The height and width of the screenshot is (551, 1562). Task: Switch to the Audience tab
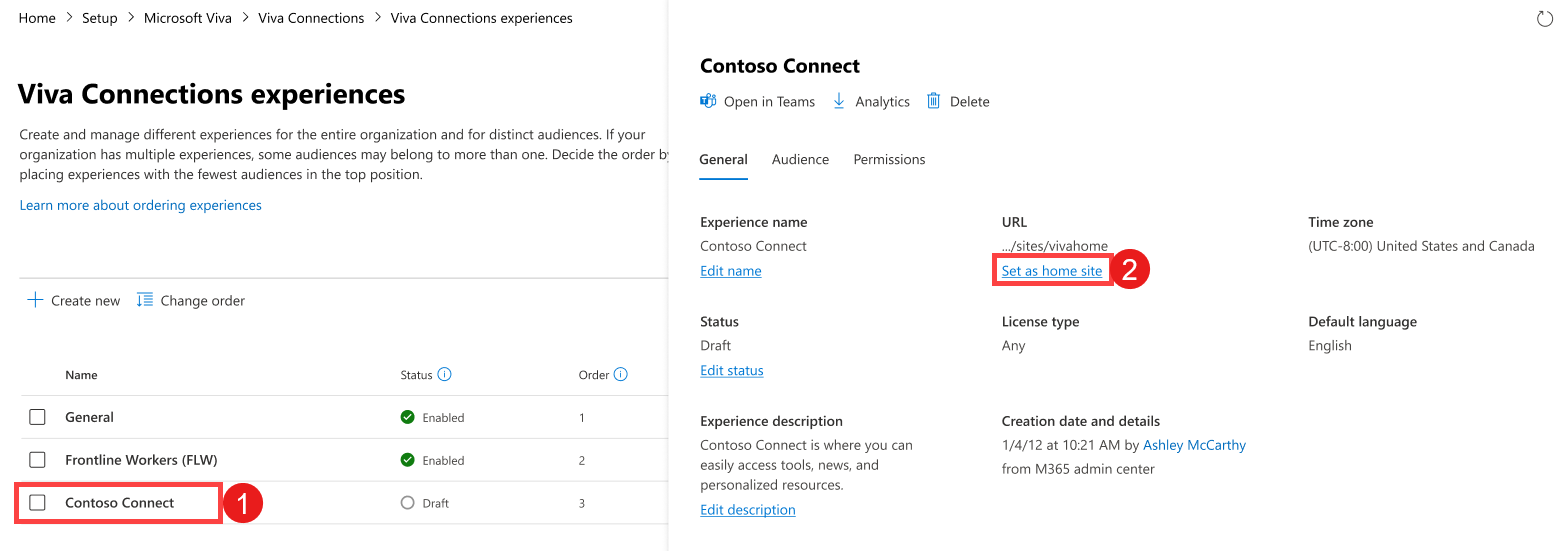[800, 159]
